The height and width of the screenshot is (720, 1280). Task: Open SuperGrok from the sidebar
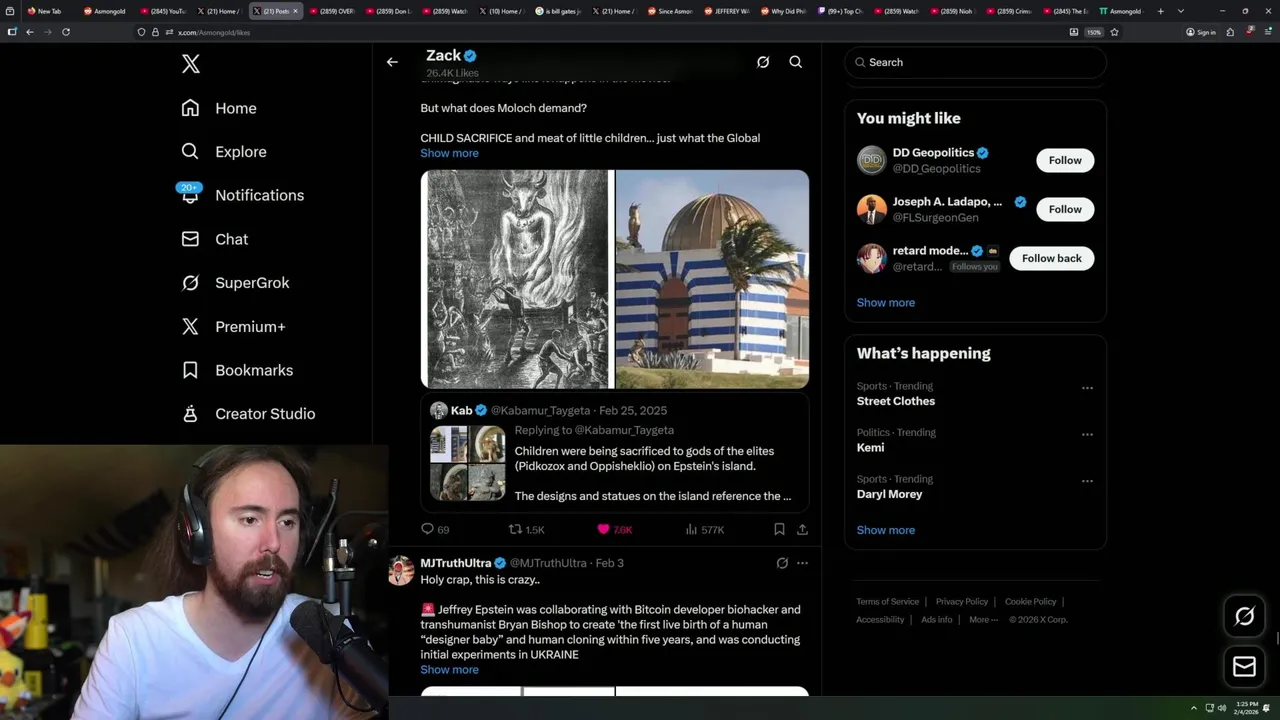[x=235, y=283]
